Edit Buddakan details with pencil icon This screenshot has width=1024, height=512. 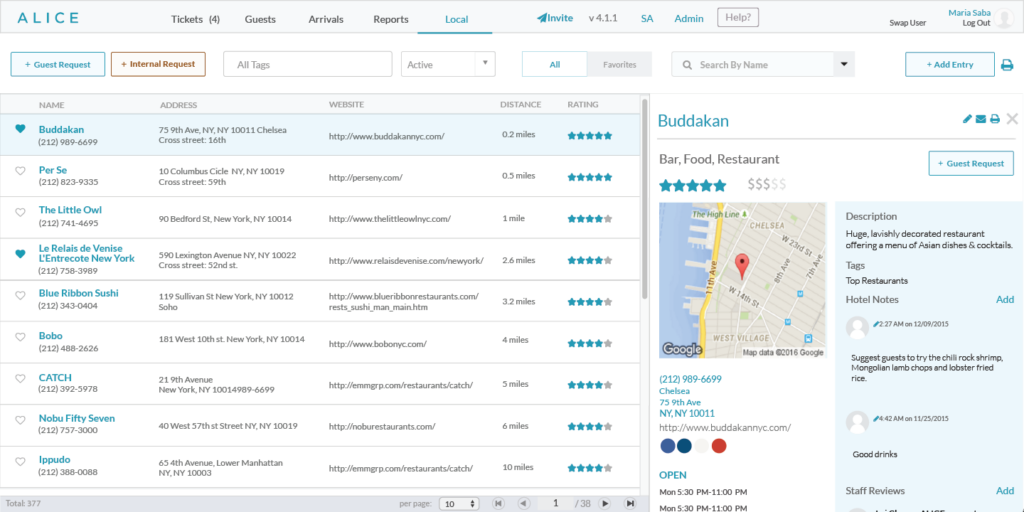pos(968,119)
